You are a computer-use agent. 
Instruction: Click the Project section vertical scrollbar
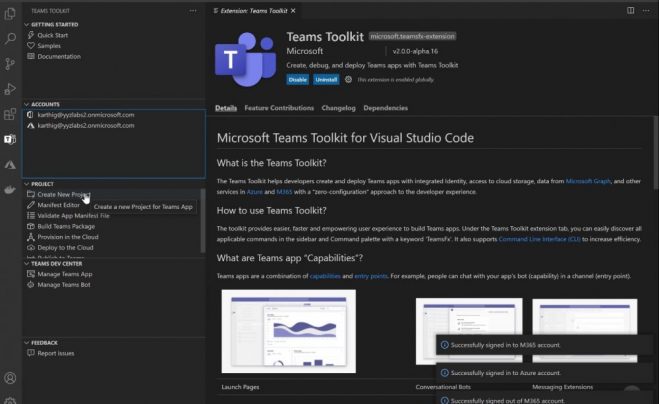(x=203, y=221)
